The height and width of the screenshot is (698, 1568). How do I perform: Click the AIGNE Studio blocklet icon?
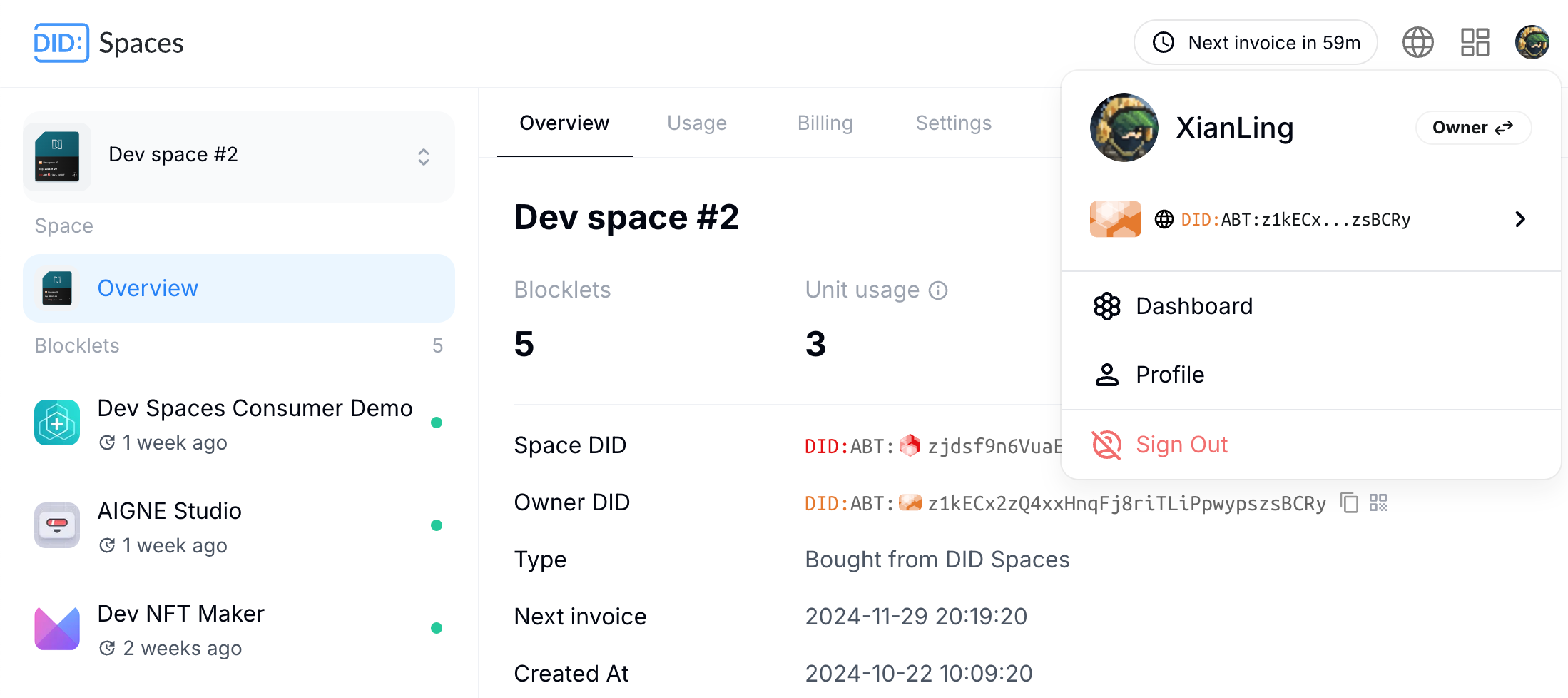[x=57, y=525]
